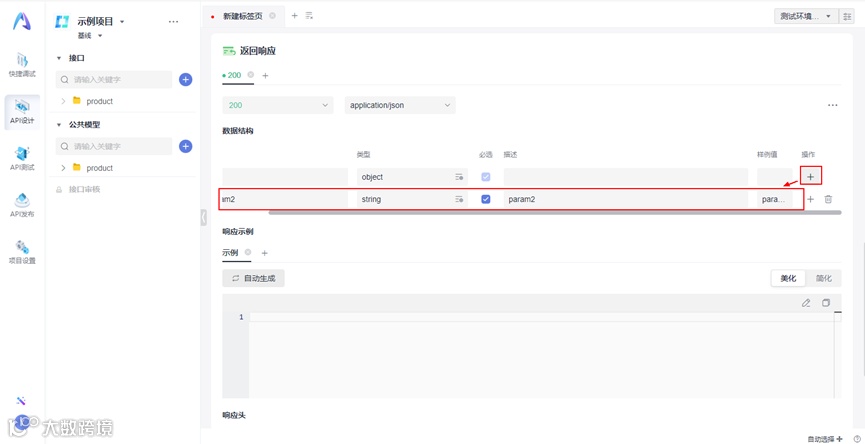Expand the product folder under 公共模型
Viewport: 865px width, 444px height.
coord(63,168)
